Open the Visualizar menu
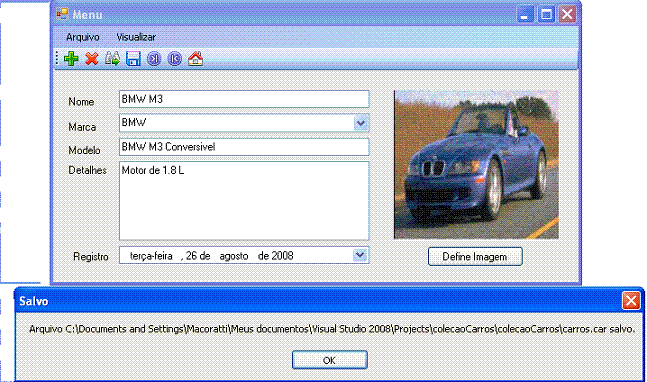This screenshot has height=382, width=647. pos(136,37)
